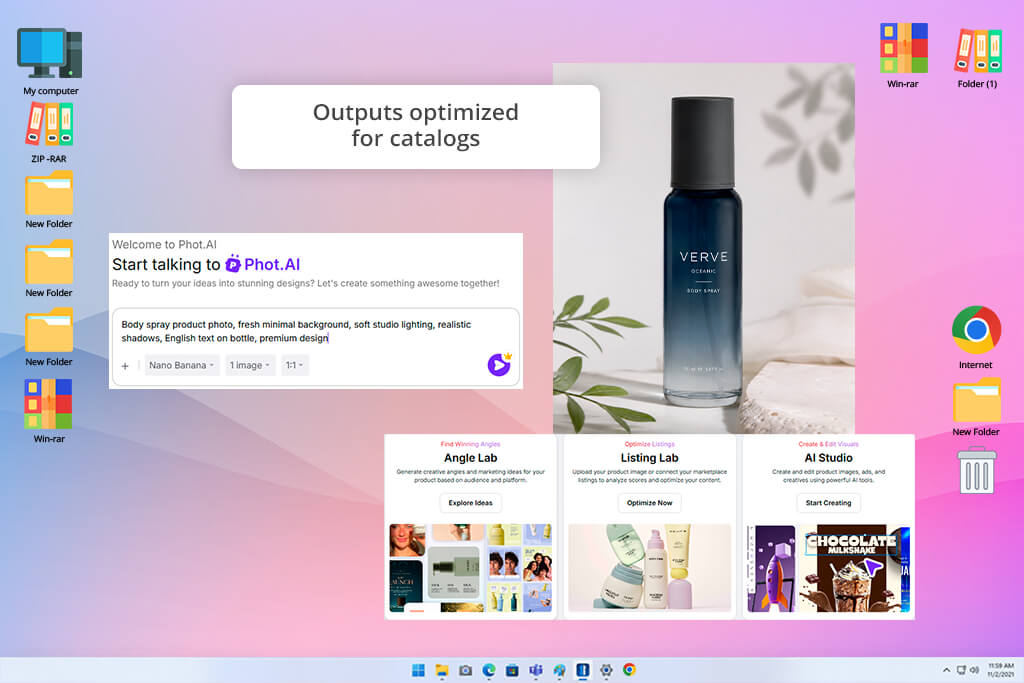Click the Phot.AI logo icon
This screenshot has width=1024, height=683.
click(233, 264)
